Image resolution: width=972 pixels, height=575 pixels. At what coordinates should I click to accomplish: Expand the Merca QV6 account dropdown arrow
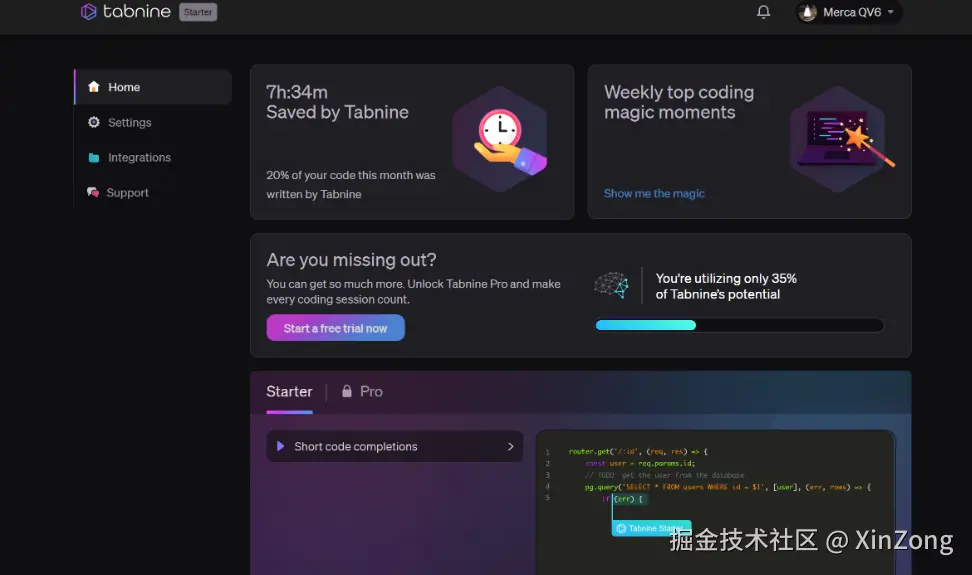891,12
